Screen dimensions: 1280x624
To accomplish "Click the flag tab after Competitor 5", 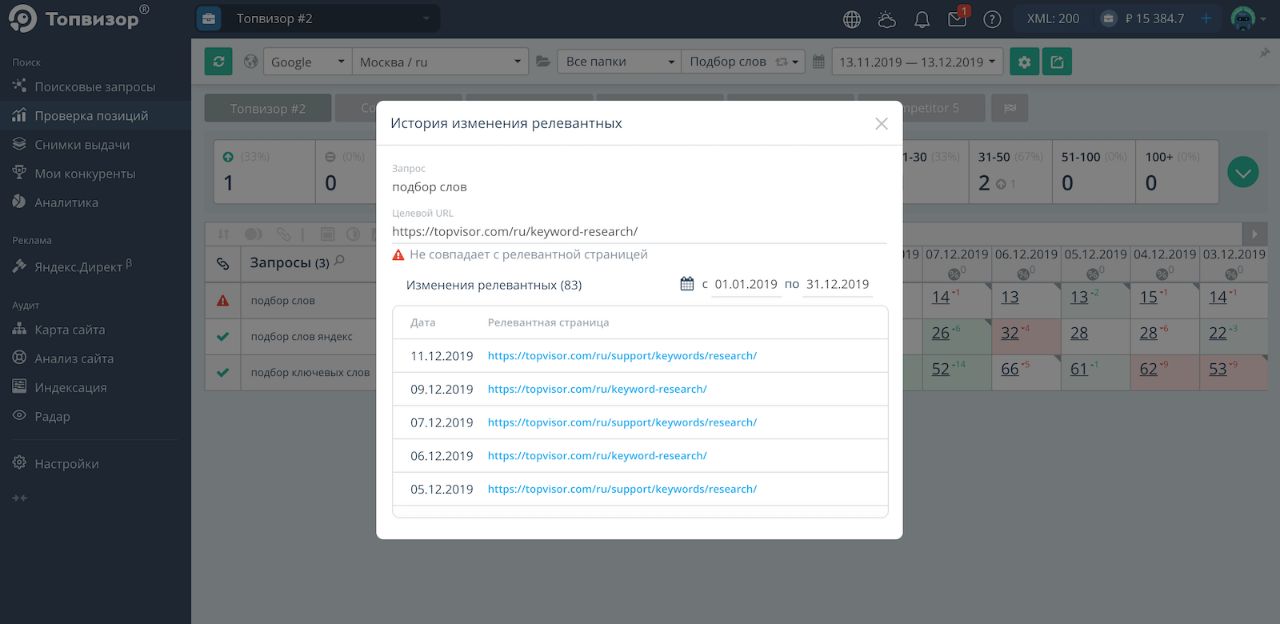I will (1010, 108).
